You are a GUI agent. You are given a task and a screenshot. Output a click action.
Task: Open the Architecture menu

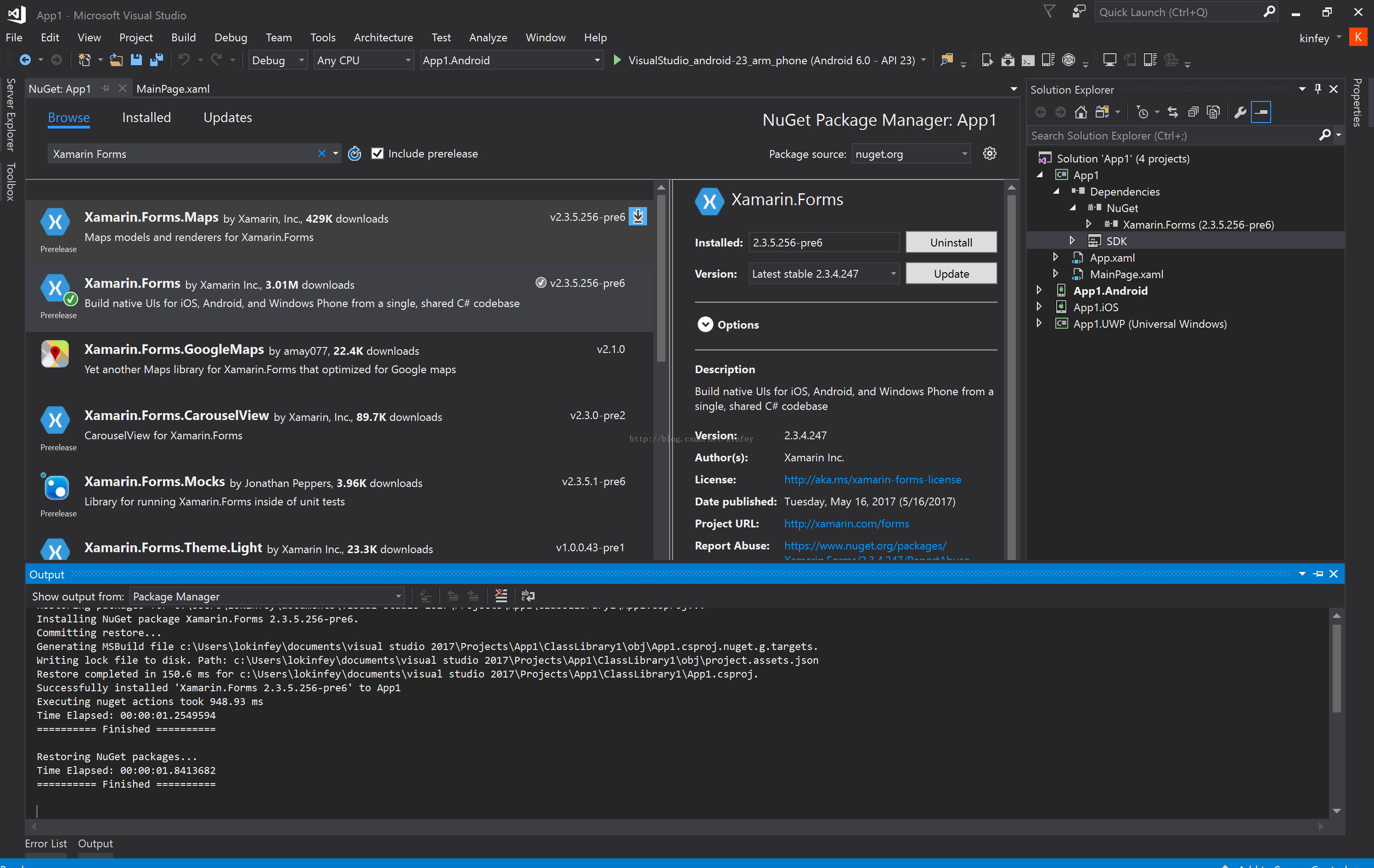pyautogui.click(x=383, y=38)
